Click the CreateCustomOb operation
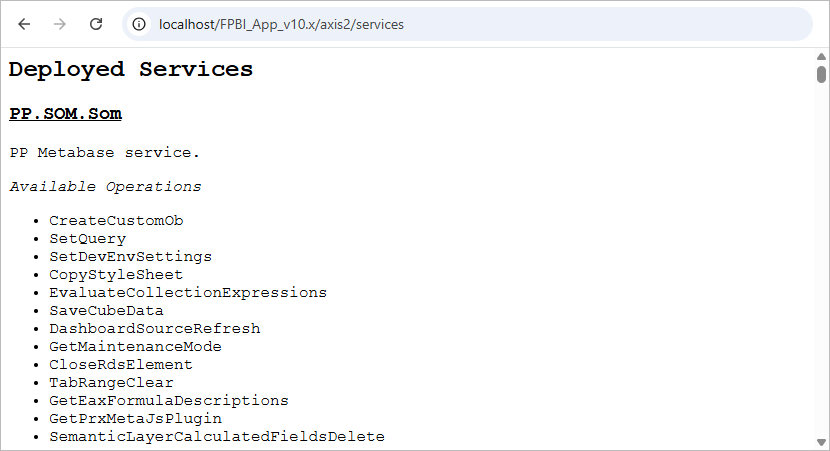 (x=116, y=221)
